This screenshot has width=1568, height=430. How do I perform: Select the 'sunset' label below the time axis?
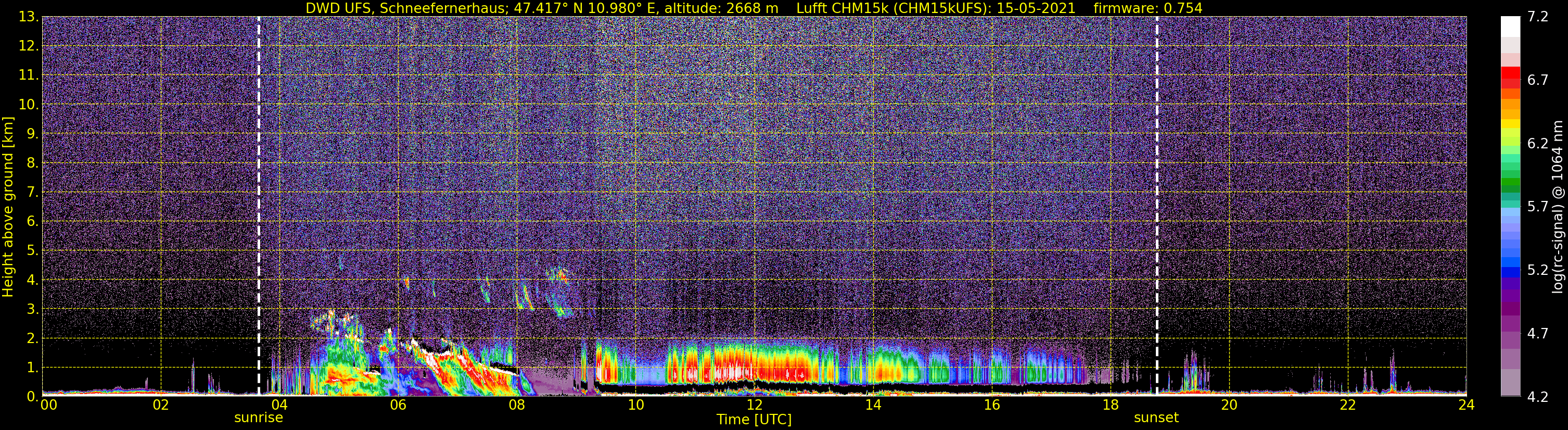(x=1156, y=418)
